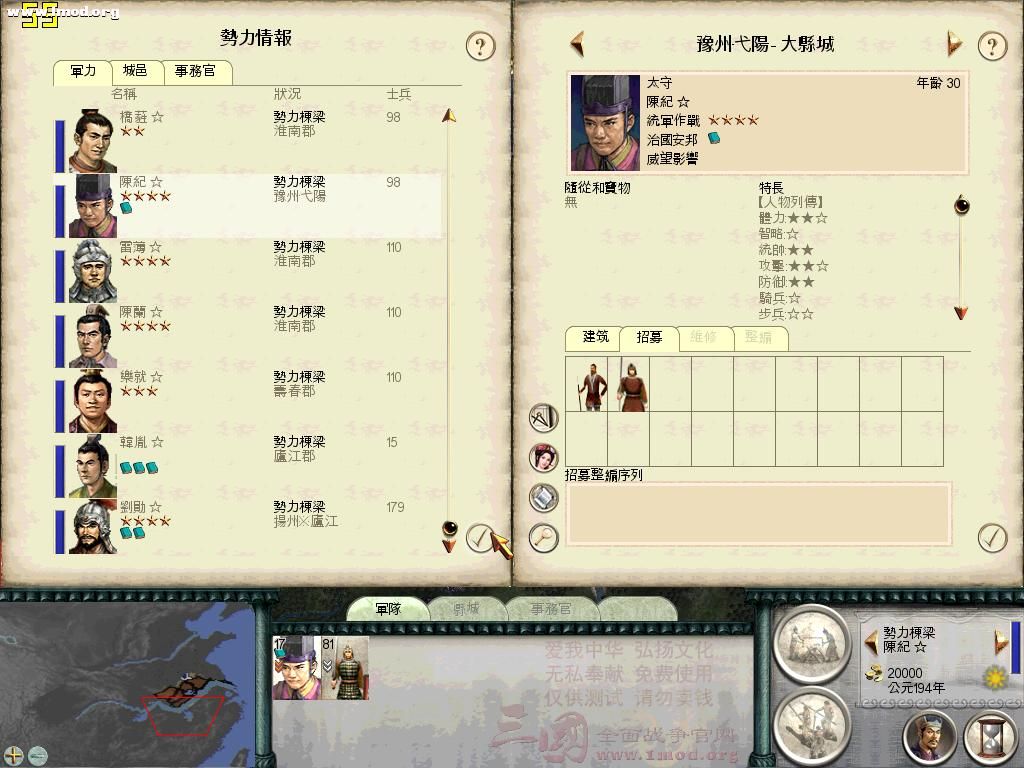Open the 建筑 tab

pos(593,337)
